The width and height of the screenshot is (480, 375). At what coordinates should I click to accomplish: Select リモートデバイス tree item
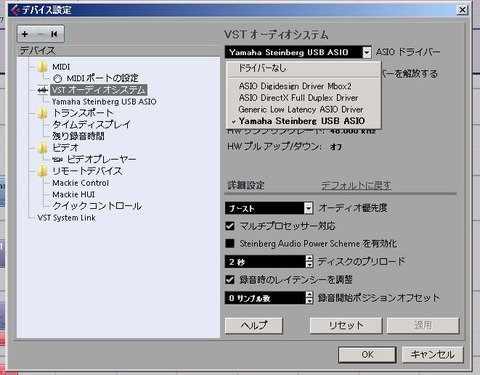click(x=87, y=171)
